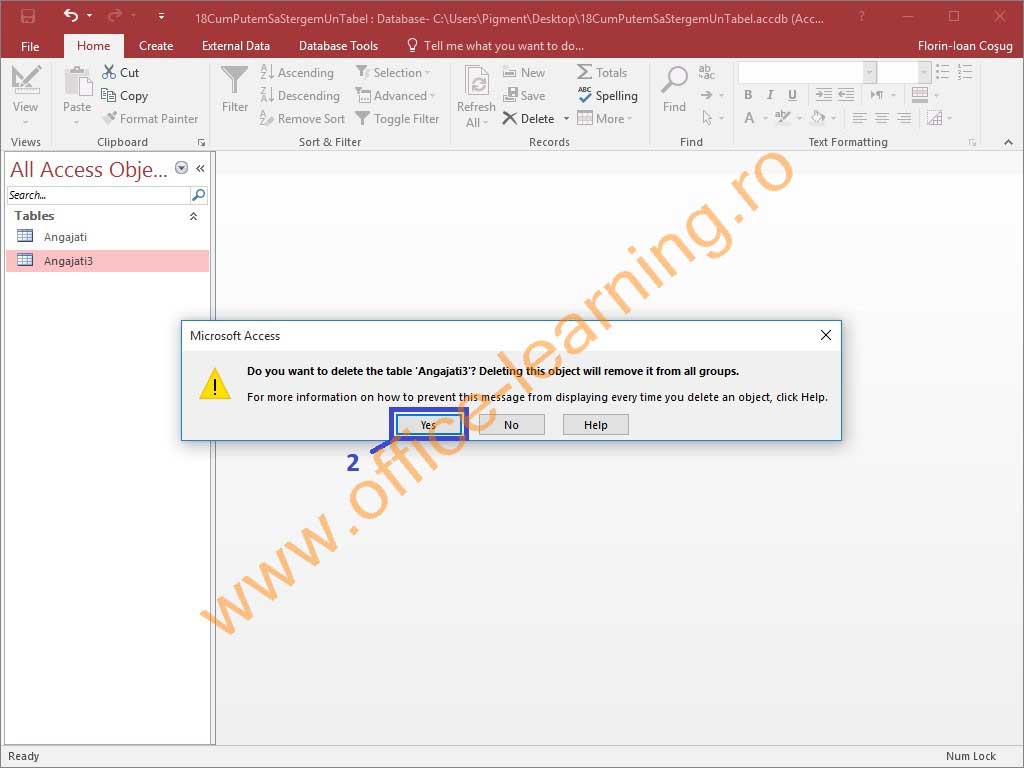The image size is (1024, 768).
Task: Customize the quick access toolbar dropdown
Action: pyautogui.click(x=161, y=16)
